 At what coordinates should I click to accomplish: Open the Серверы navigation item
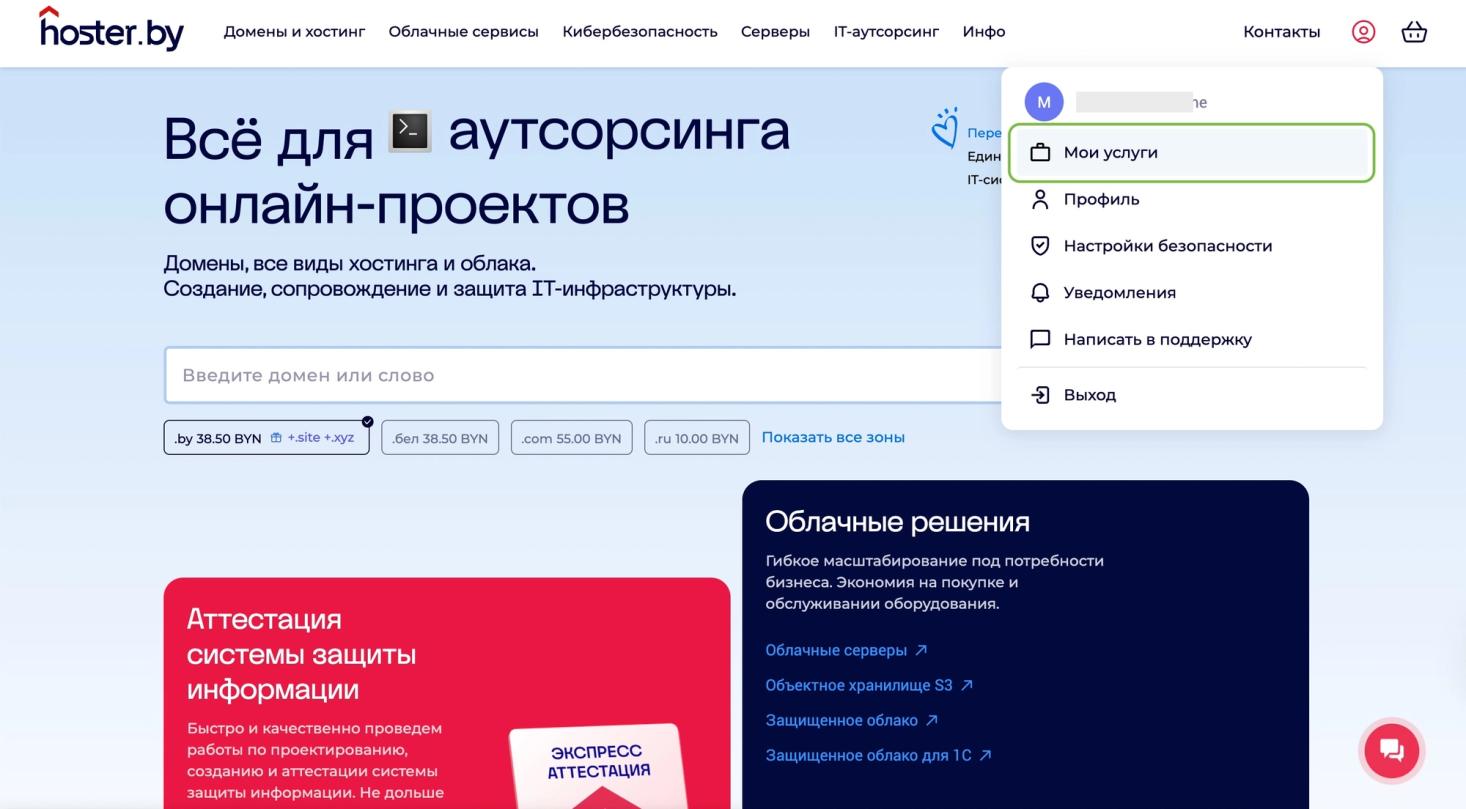[775, 32]
